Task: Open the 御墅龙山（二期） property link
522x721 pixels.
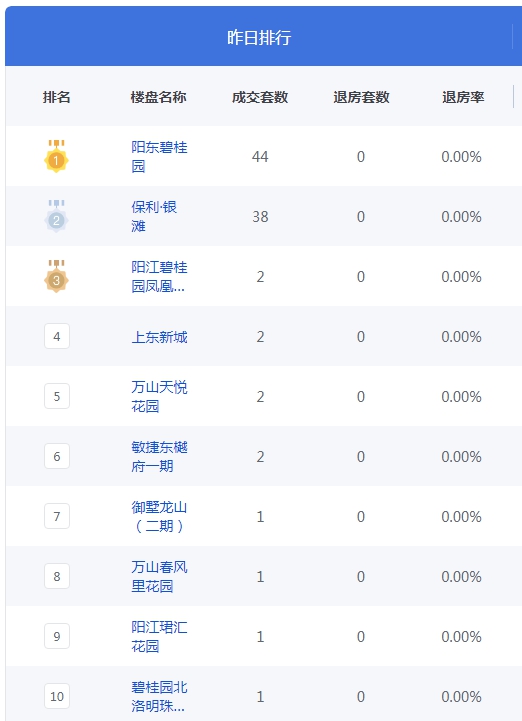Action: click(x=159, y=516)
